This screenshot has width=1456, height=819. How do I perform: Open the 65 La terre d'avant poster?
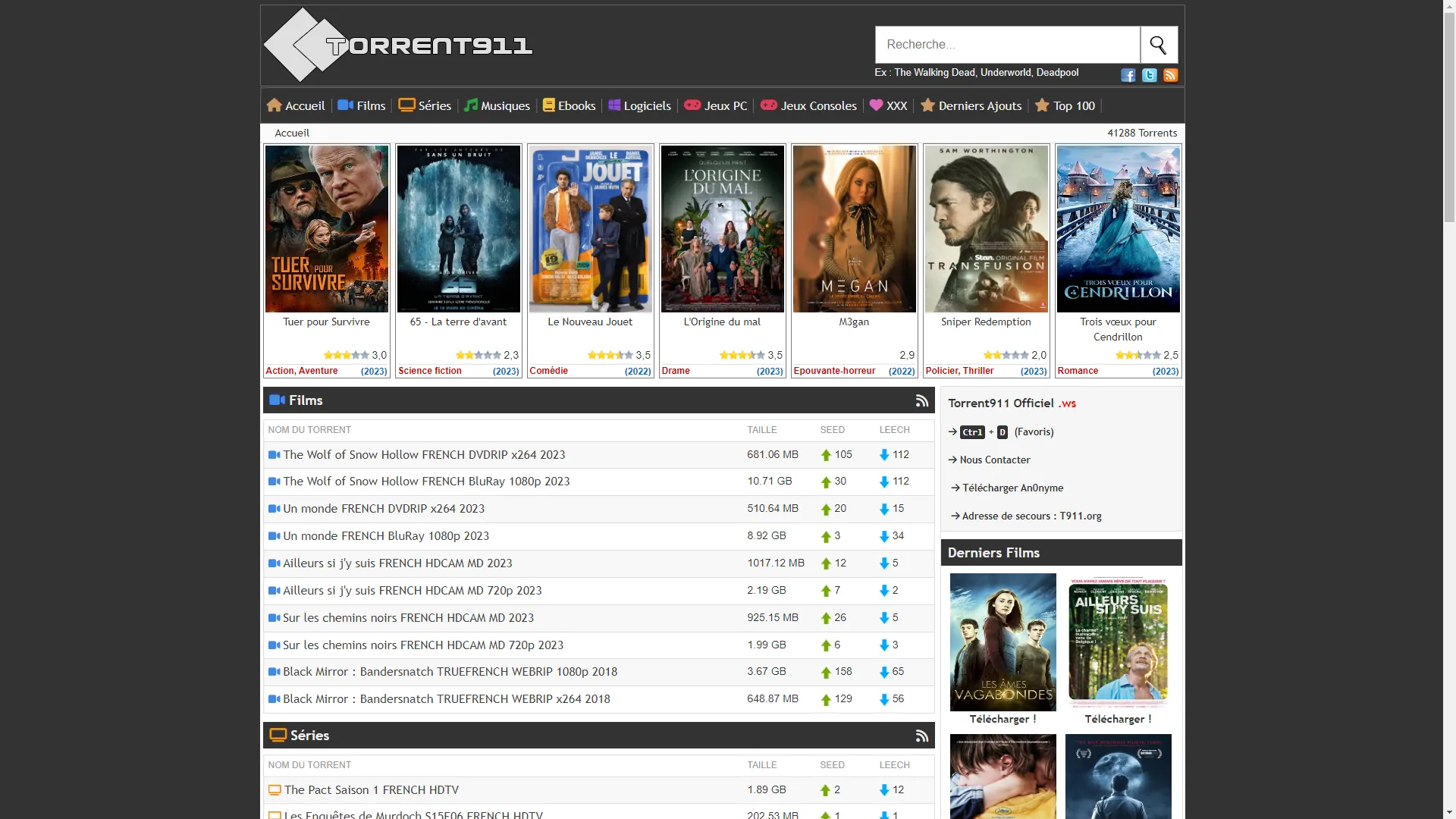(x=459, y=229)
